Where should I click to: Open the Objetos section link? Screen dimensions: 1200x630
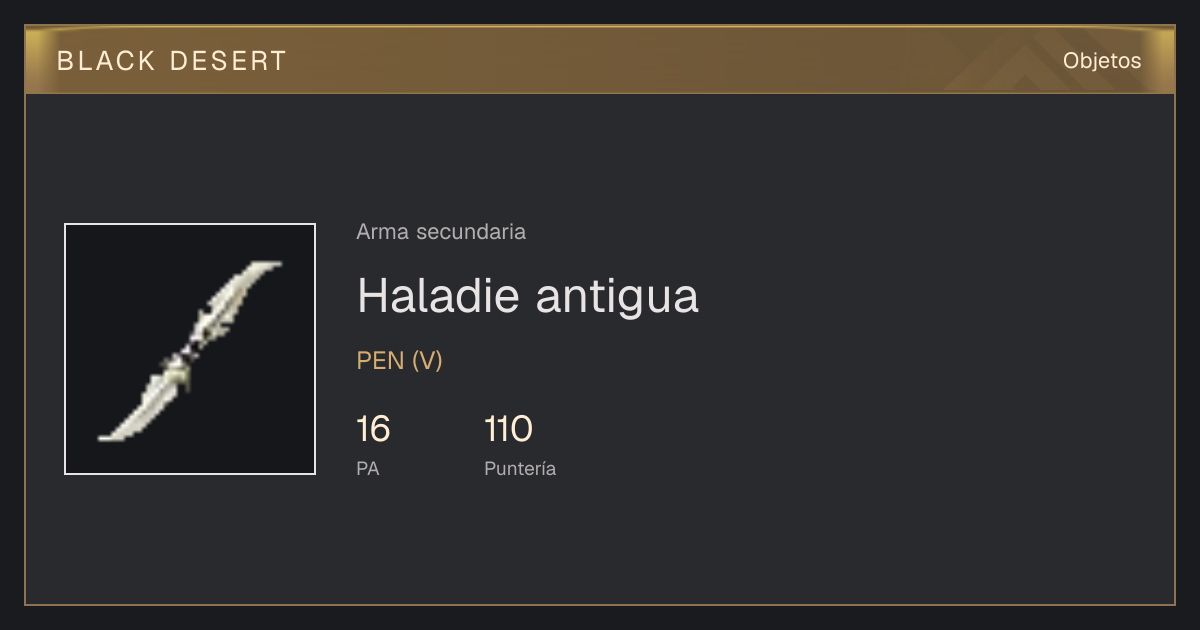coord(1102,61)
